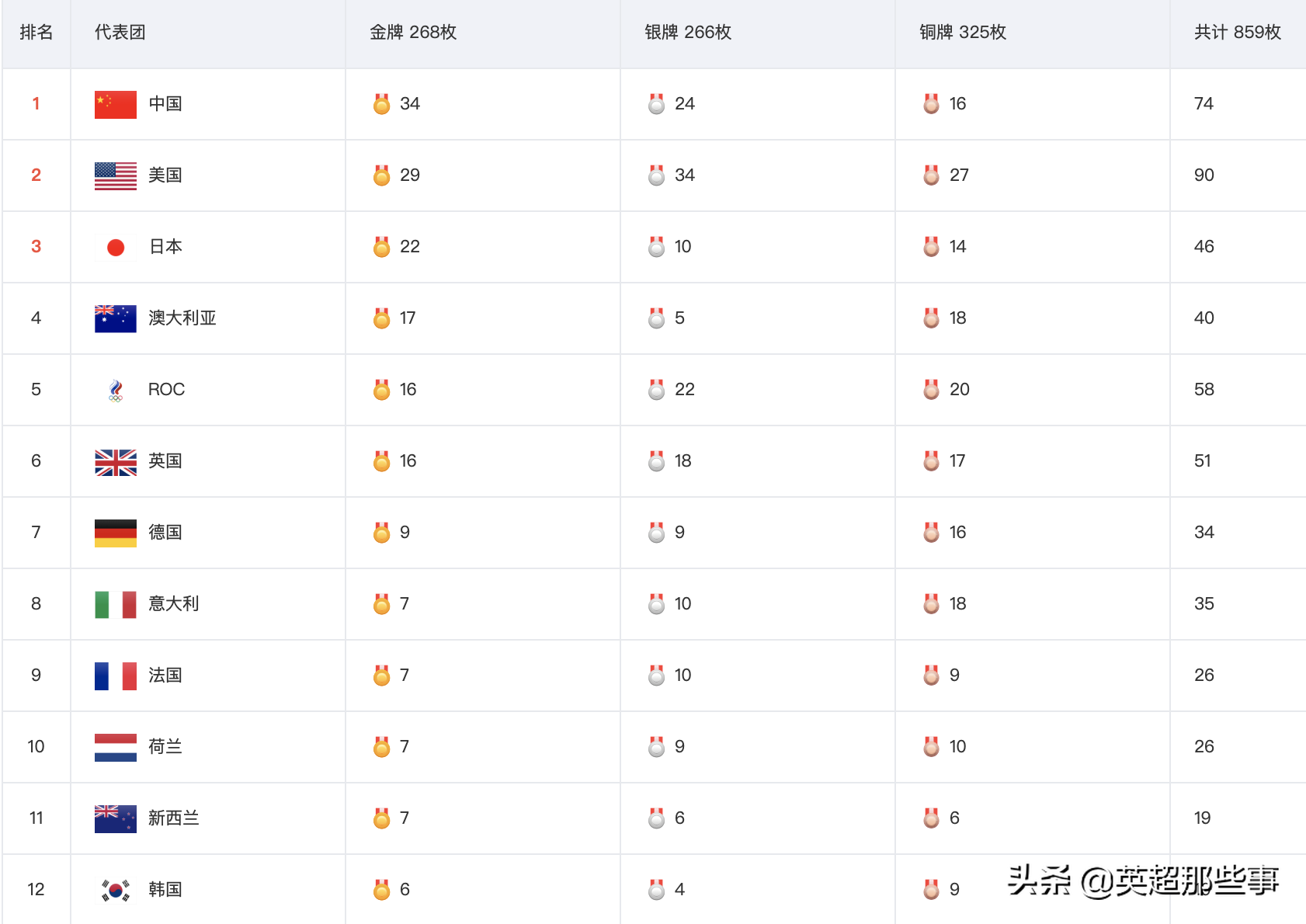Click the USA silver medal icon
This screenshot has height=924, width=1306.
656,175
